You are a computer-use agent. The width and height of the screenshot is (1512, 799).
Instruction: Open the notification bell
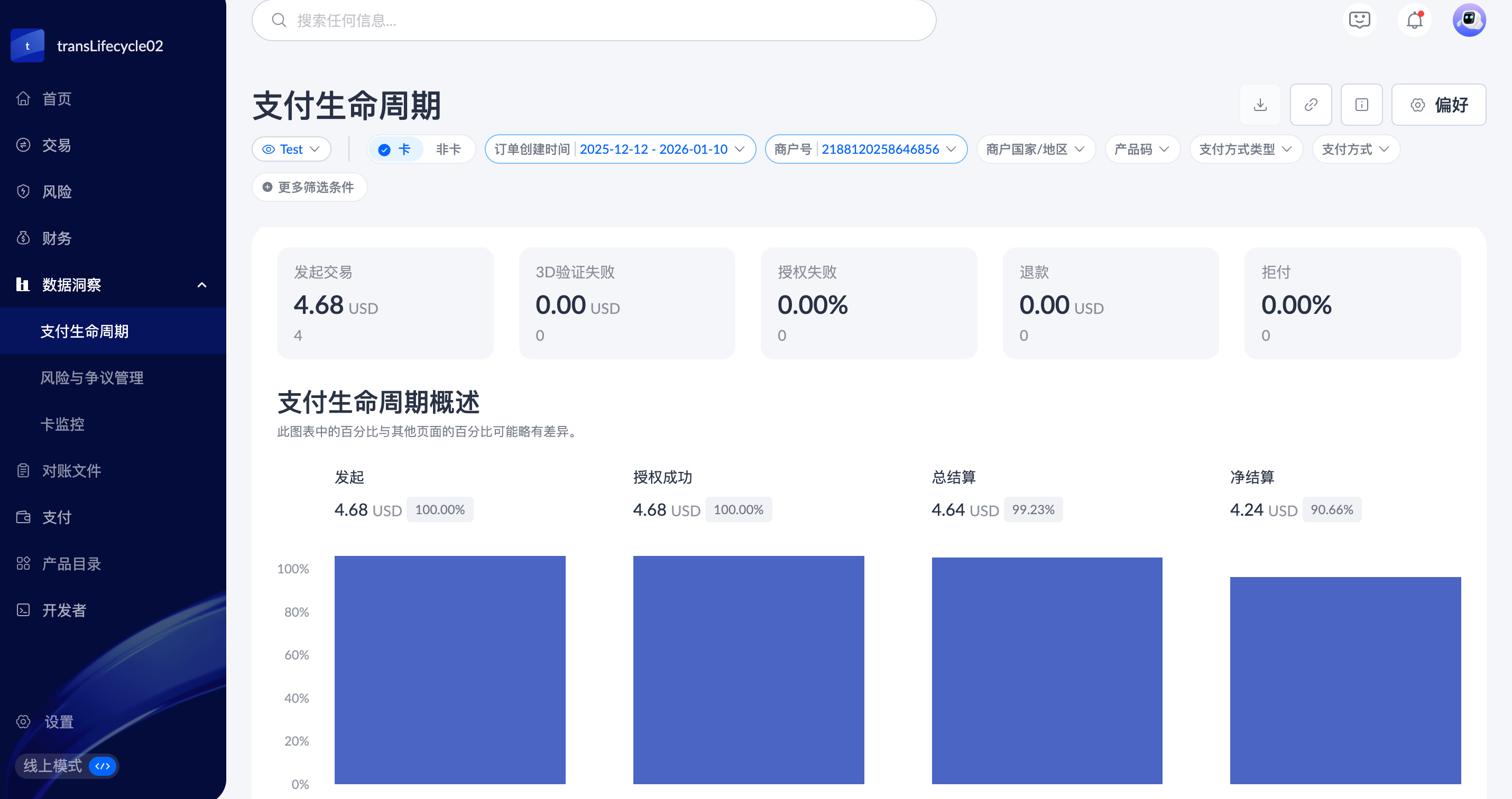(1414, 21)
